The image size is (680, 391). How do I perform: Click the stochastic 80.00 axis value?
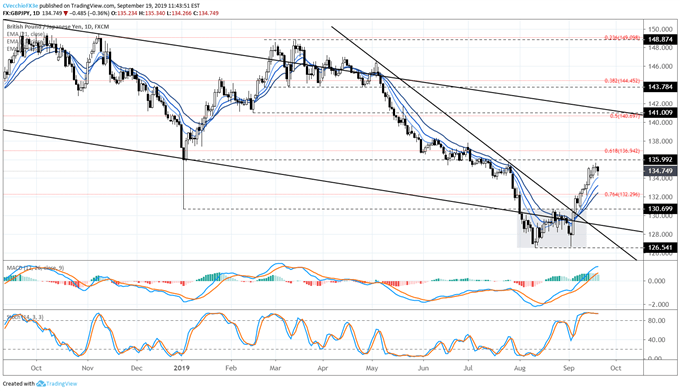click(x=656, y=321)
